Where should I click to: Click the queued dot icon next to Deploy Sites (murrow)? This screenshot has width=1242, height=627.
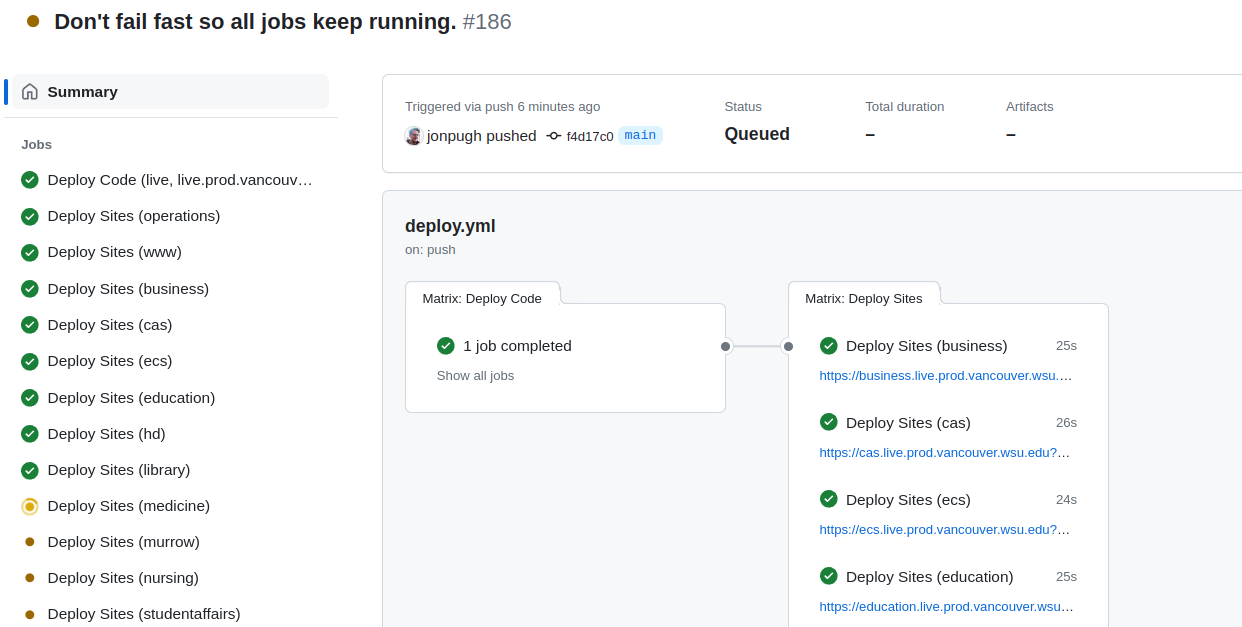(29, 542)
